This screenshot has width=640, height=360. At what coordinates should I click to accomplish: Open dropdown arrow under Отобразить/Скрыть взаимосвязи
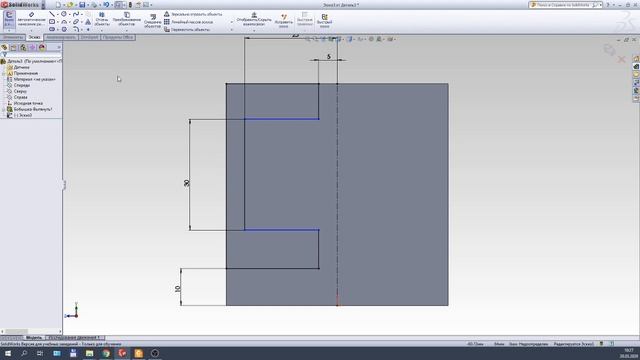pos(254,30)
